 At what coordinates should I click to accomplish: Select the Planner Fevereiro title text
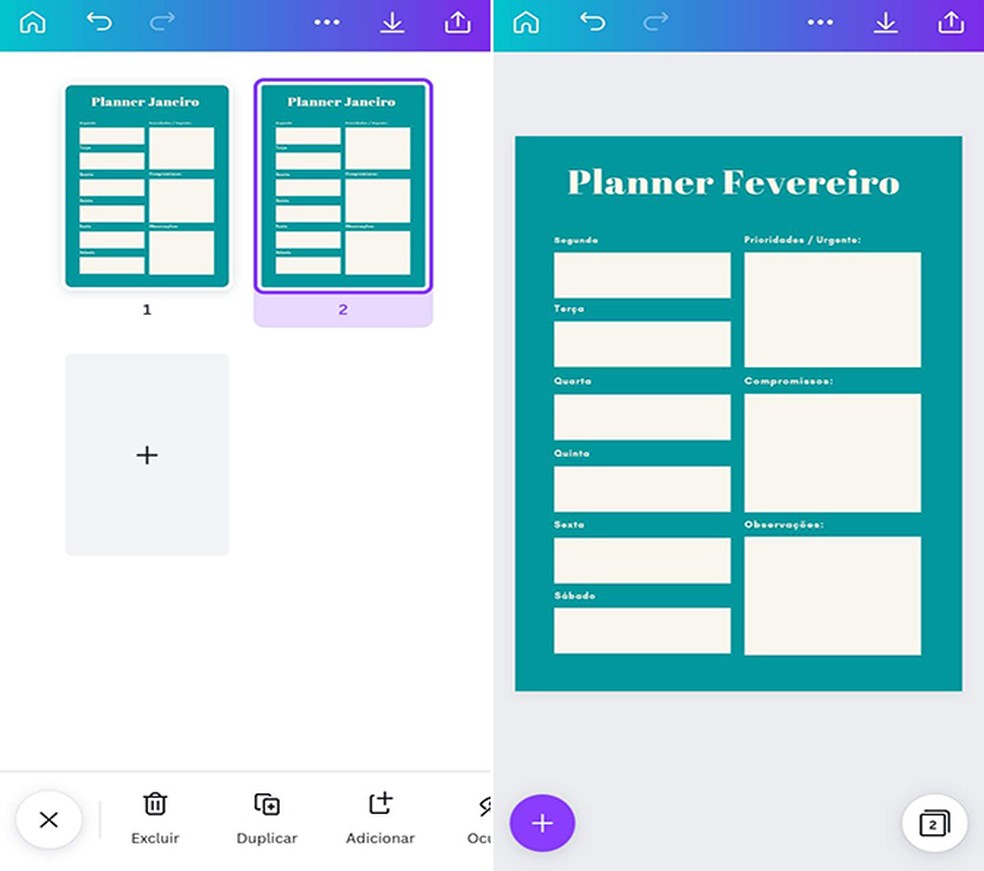(733, 183)
